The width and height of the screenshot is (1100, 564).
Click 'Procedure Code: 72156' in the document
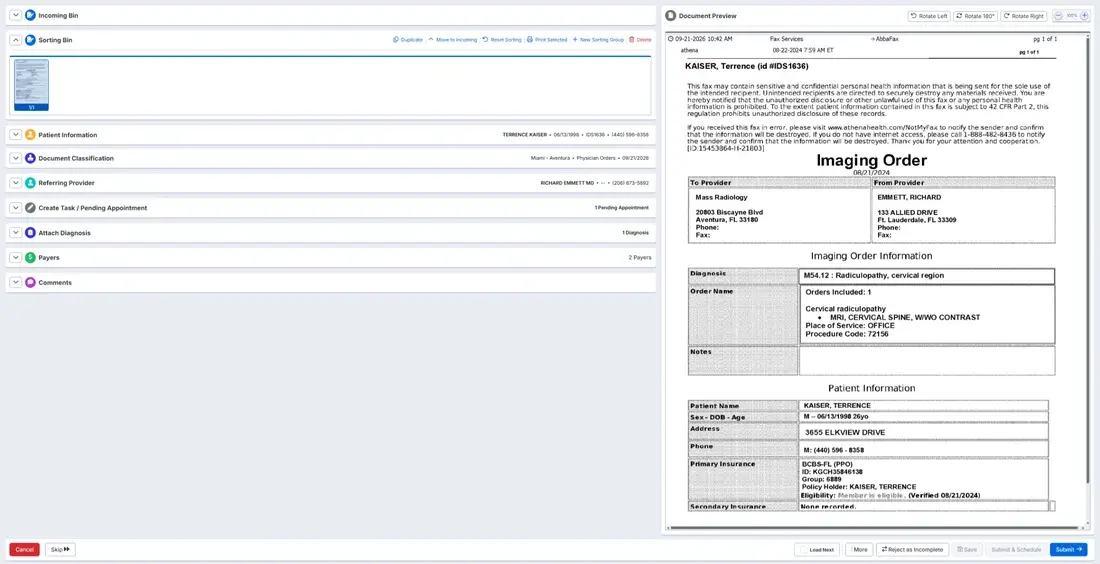tap(847, 335)
